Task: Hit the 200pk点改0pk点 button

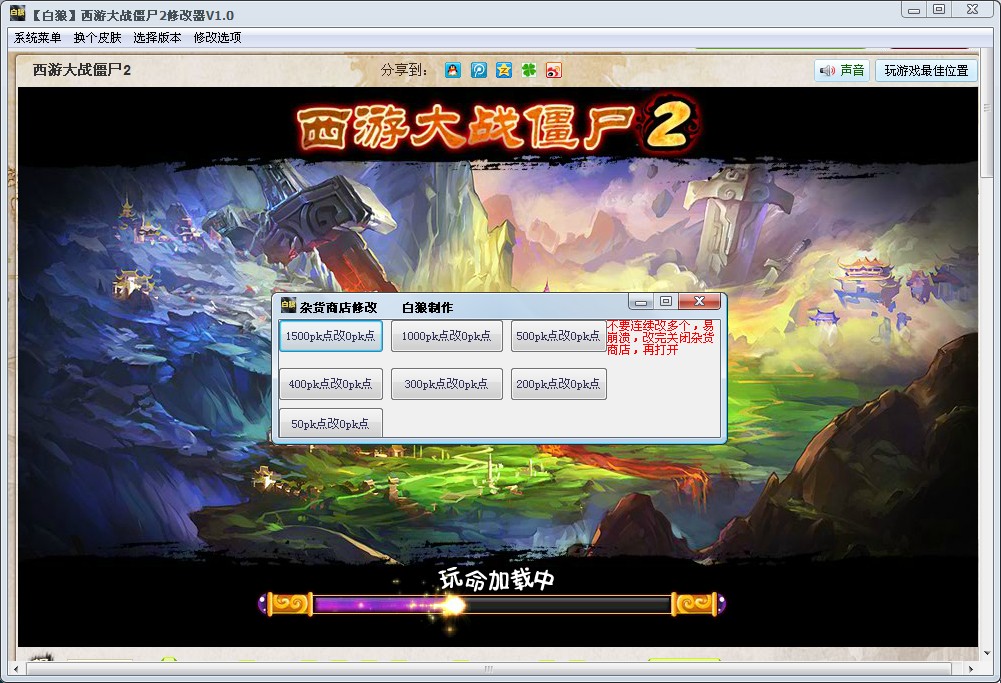Action: click(x=558, y=384)
